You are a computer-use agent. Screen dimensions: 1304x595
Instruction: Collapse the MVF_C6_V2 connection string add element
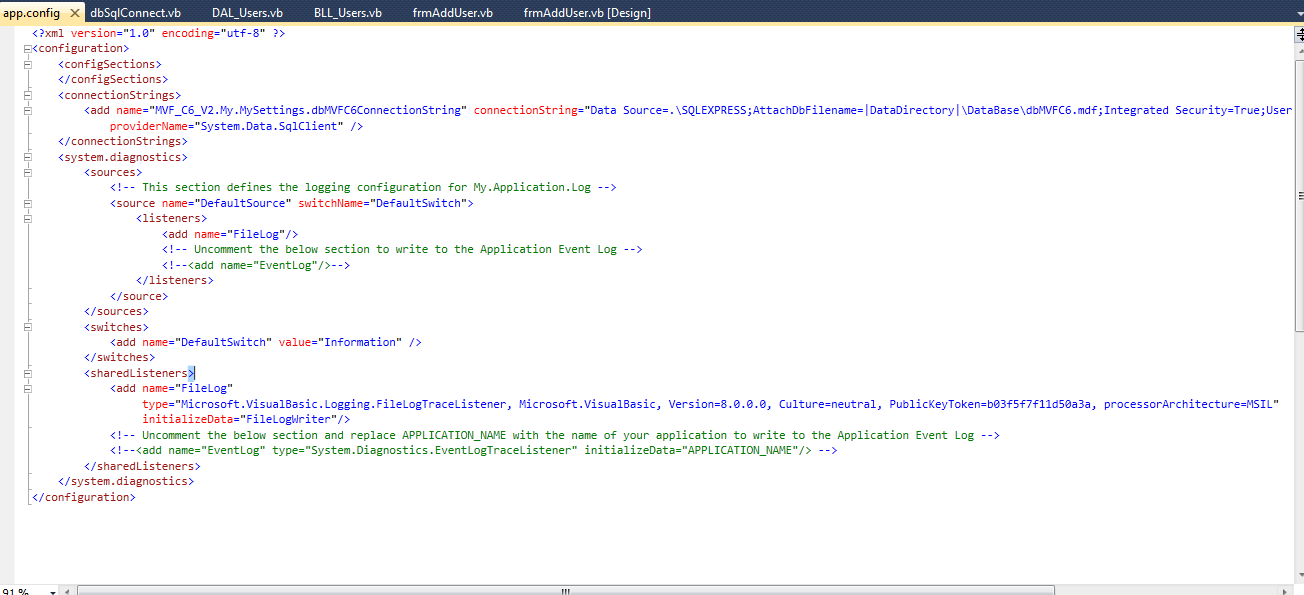click(28, 110)
